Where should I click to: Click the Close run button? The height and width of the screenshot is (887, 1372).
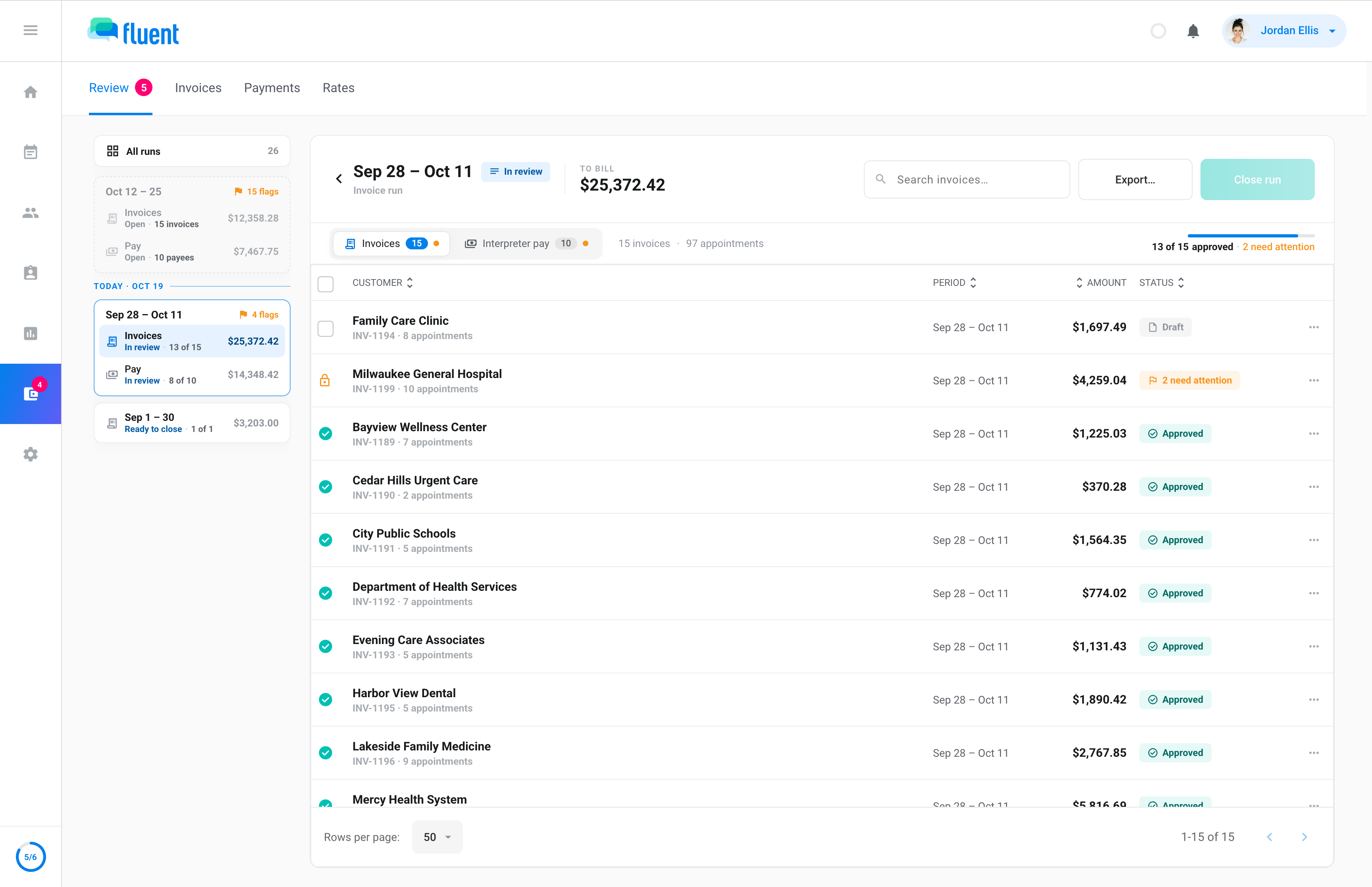coord(1257,180)
